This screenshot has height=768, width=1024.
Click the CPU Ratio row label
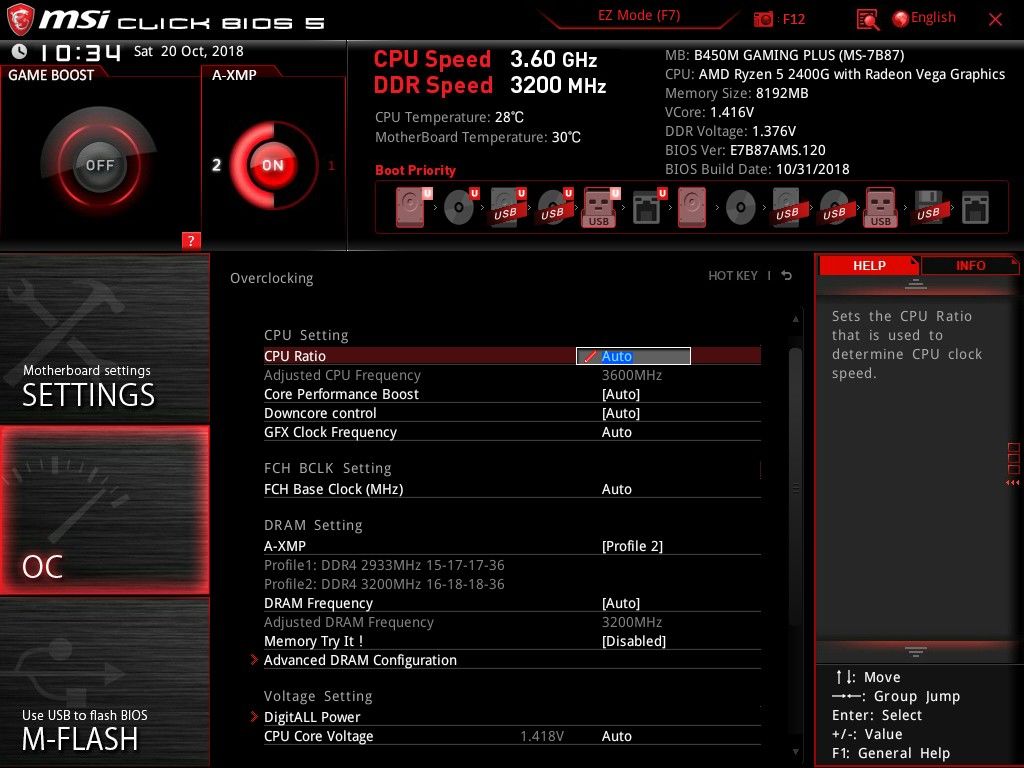[x=295, y=356]
